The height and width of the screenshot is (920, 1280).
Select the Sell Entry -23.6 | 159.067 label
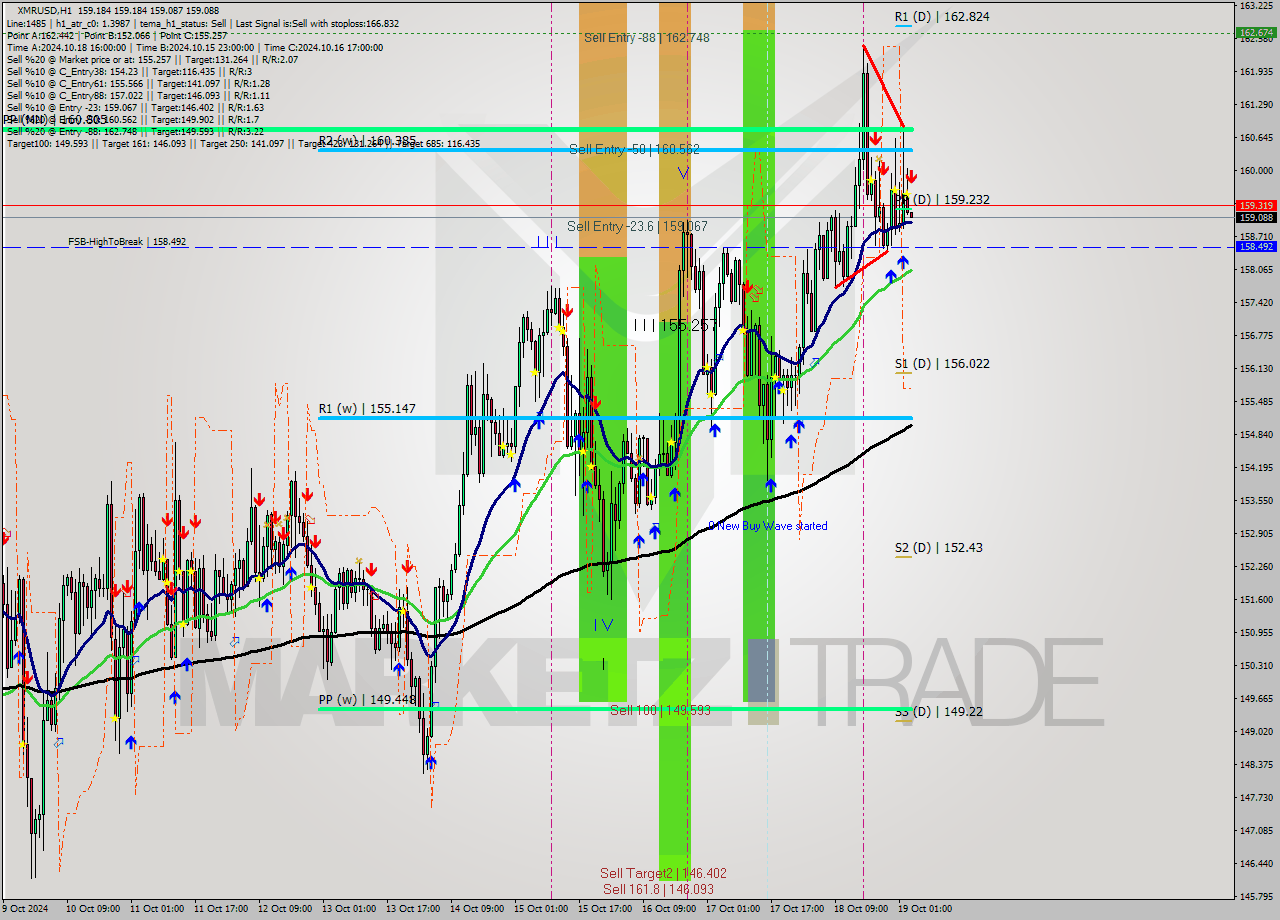pos(637,227)
